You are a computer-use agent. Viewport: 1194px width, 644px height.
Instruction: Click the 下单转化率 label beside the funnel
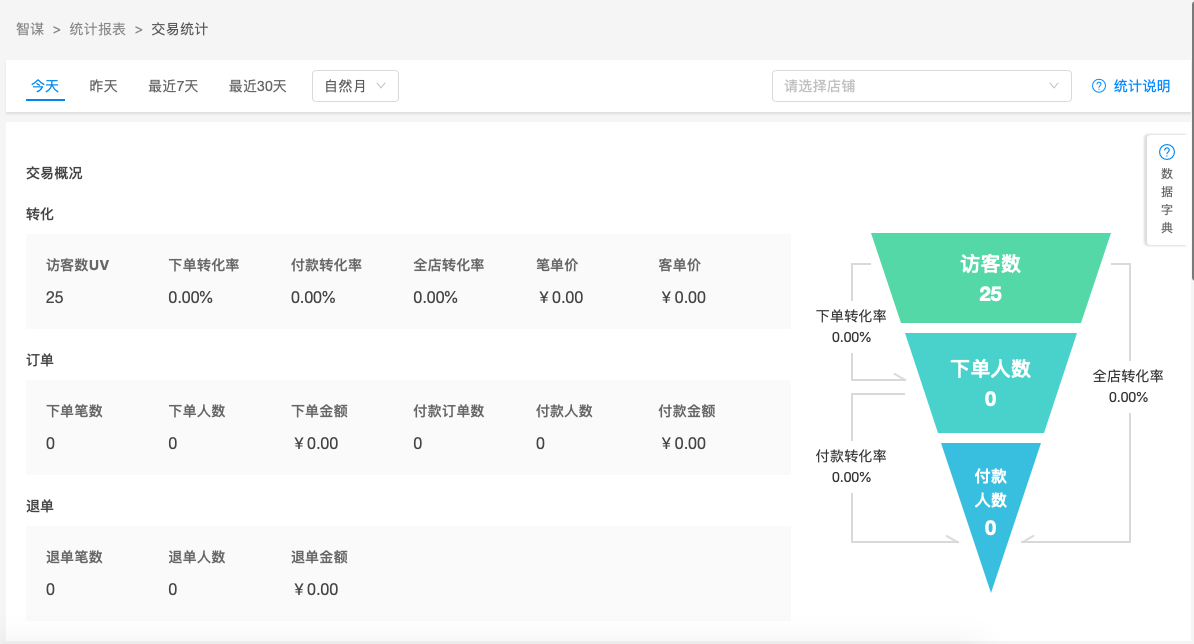click(851, 316)
